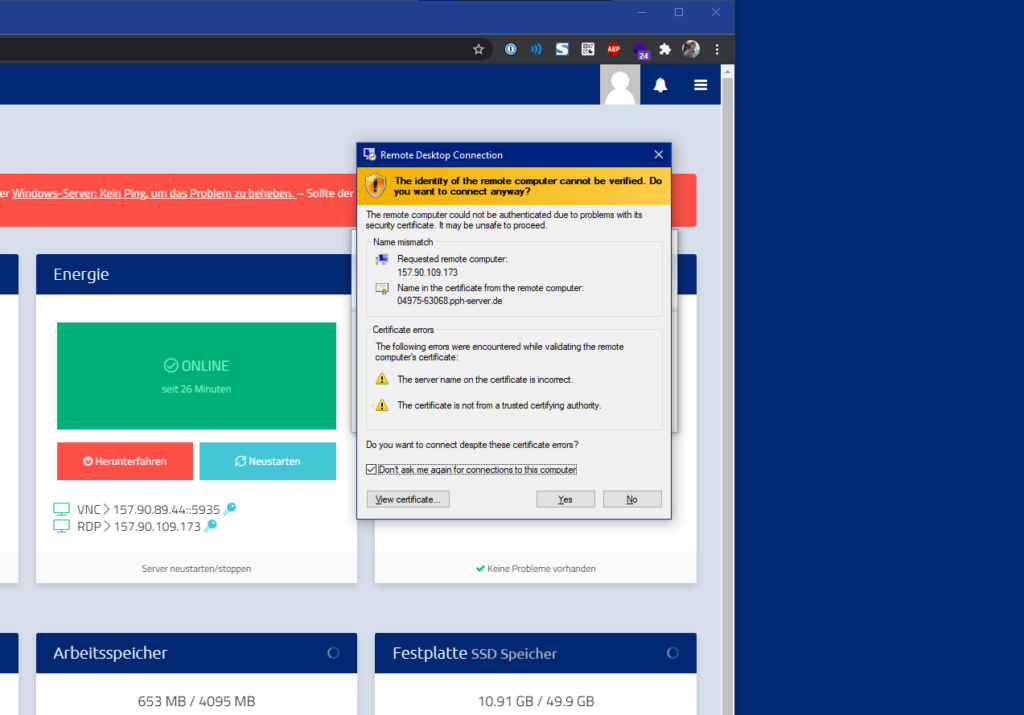Viewport: 1024px width, 715px height.
Task: Open the Chrome profile avatar
Action: pos(690,49)
